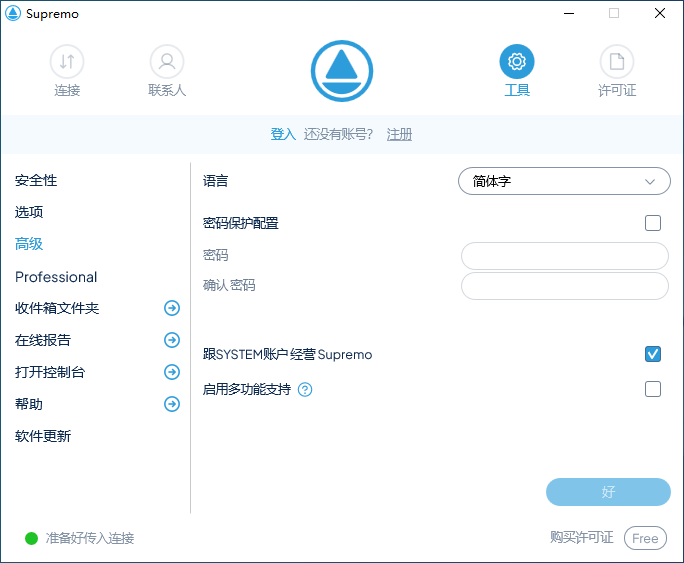Click Supremo title bar app icon
Viewport: 684px width, 563px height.
pyautogui.click(x=13, y=14)
